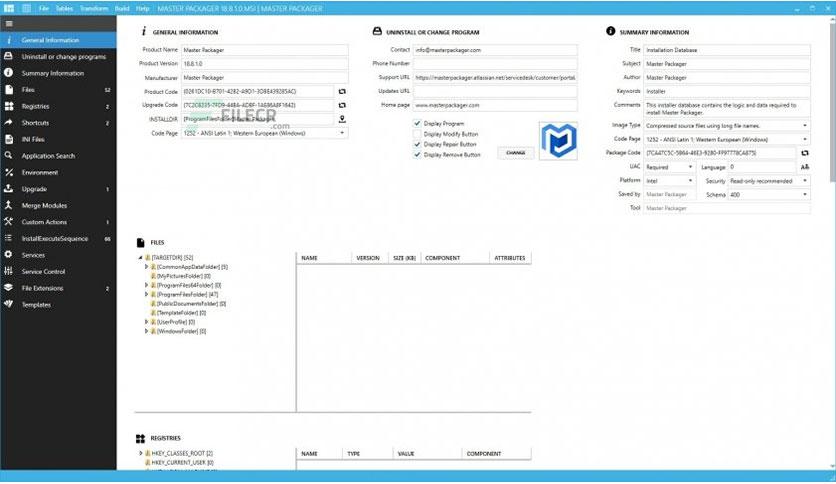Sort registries by the VALUE column
This screenshot has height=484, width=836.
pyautogui.click(x=427, y=454)
